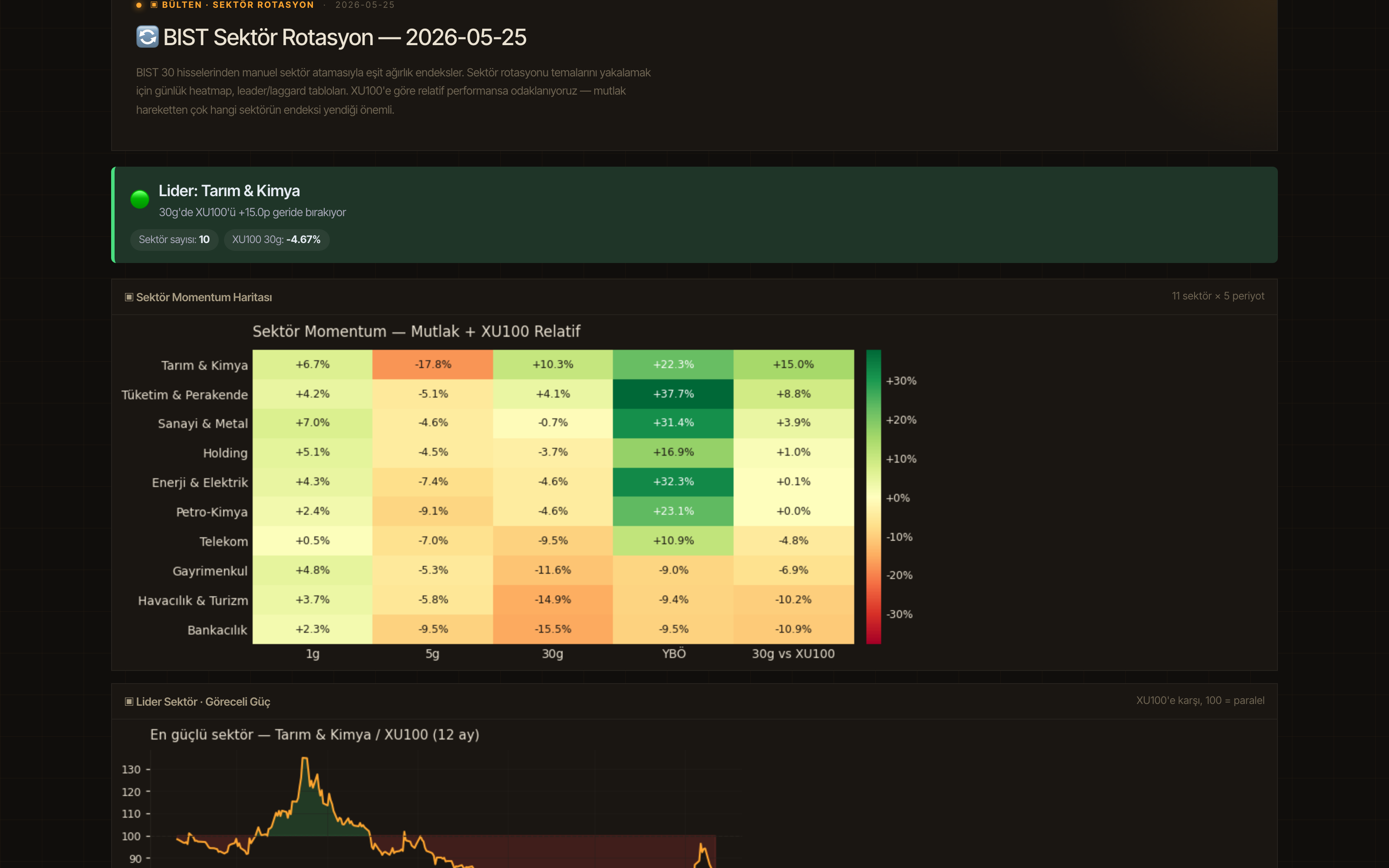Click the BIST Sektör Rotasyon page title
Viewport: 1389px width, 868px height.
[x=344, y=37]
